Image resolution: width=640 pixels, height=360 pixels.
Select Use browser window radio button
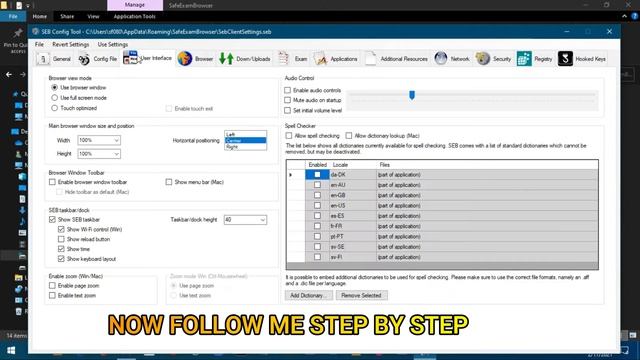54,87
